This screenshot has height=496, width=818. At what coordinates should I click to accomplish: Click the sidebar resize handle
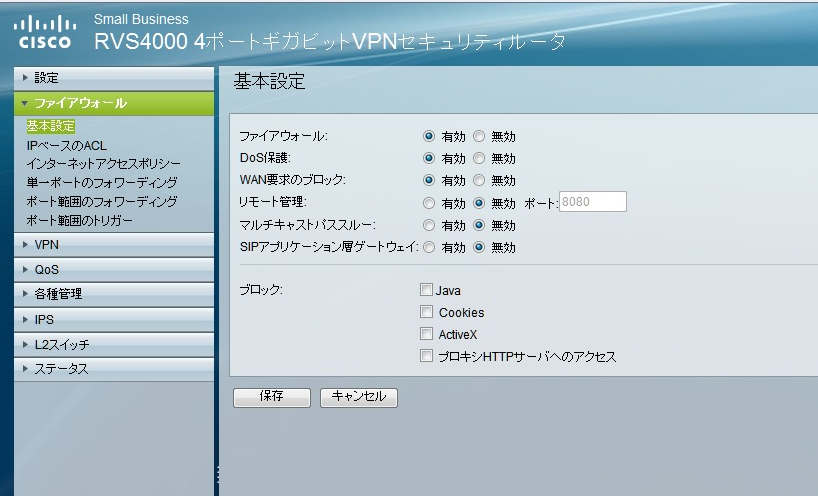218,474
